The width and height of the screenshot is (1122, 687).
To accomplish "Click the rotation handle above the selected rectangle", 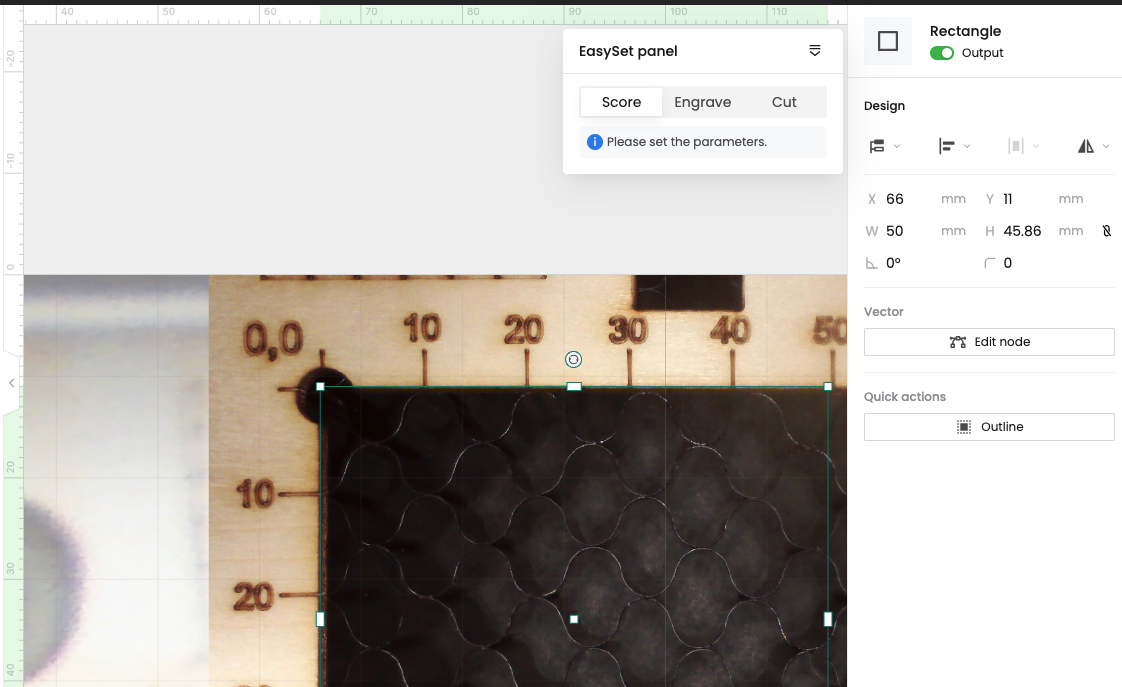I will (x=573, y=359).
